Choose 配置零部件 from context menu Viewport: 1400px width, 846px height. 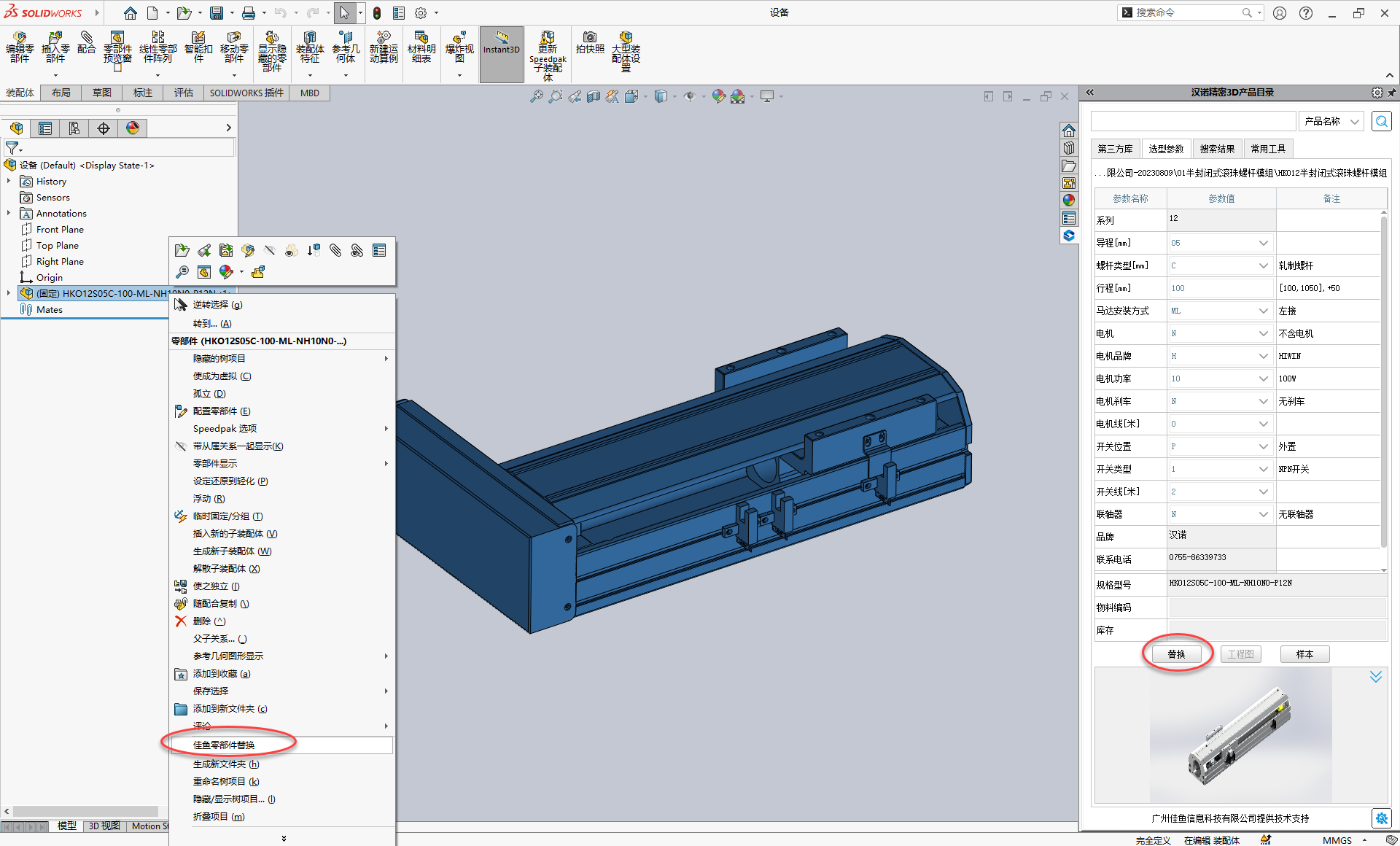[x=282, y=411]
